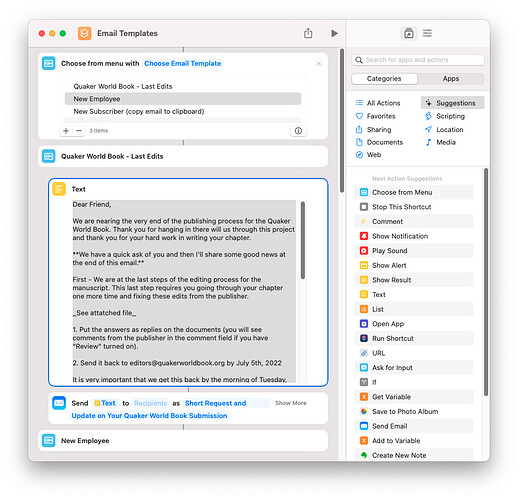519x500 pixels.
Task: Select the Location category
Action: [444, 129]
